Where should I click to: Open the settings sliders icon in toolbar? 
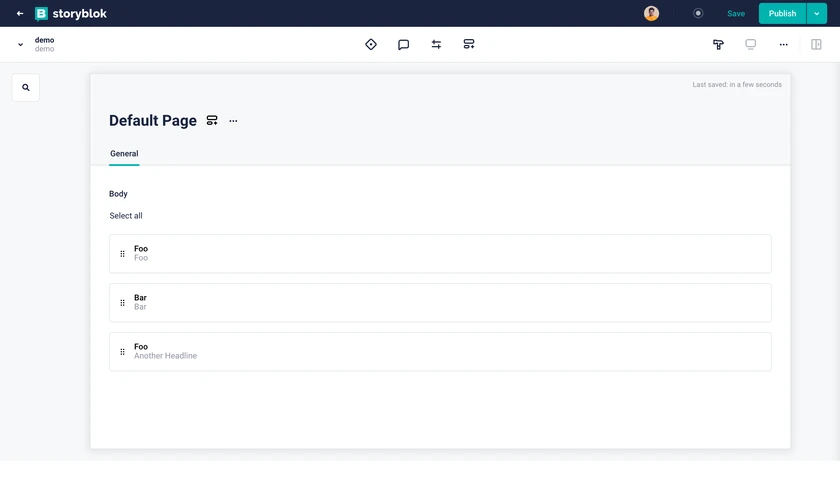(436, 45)
